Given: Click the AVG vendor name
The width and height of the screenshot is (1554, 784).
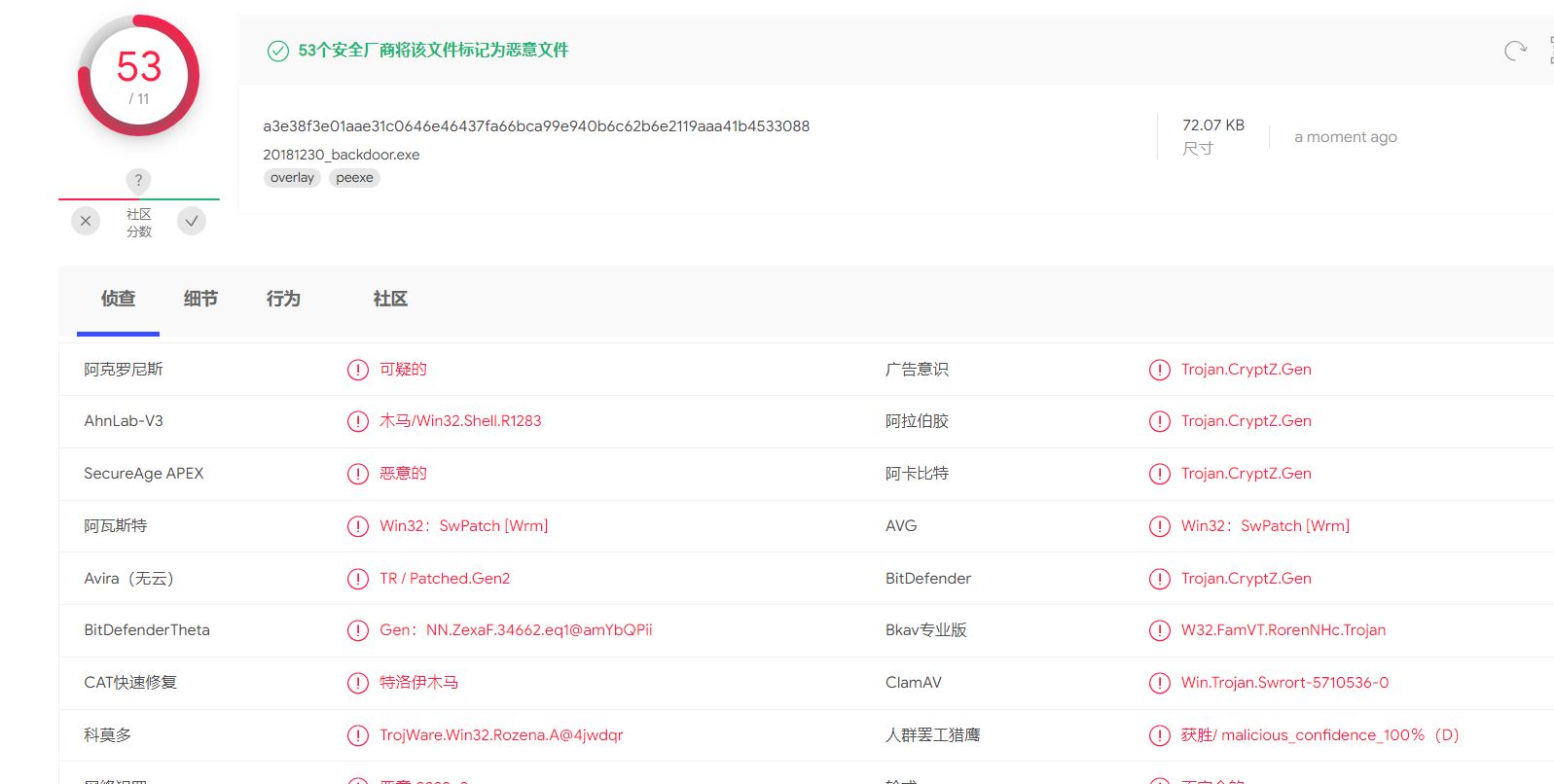Looking at the screenshot, I should pyautogui.click(x=901, y=526).
